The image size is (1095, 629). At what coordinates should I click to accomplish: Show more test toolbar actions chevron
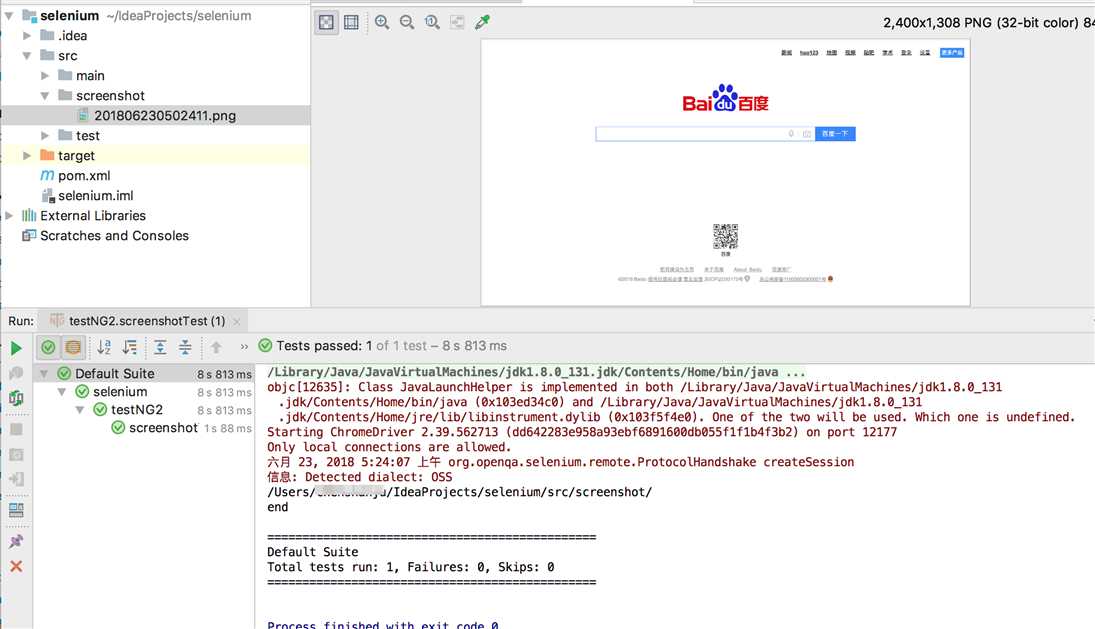[x=244, y=346]
